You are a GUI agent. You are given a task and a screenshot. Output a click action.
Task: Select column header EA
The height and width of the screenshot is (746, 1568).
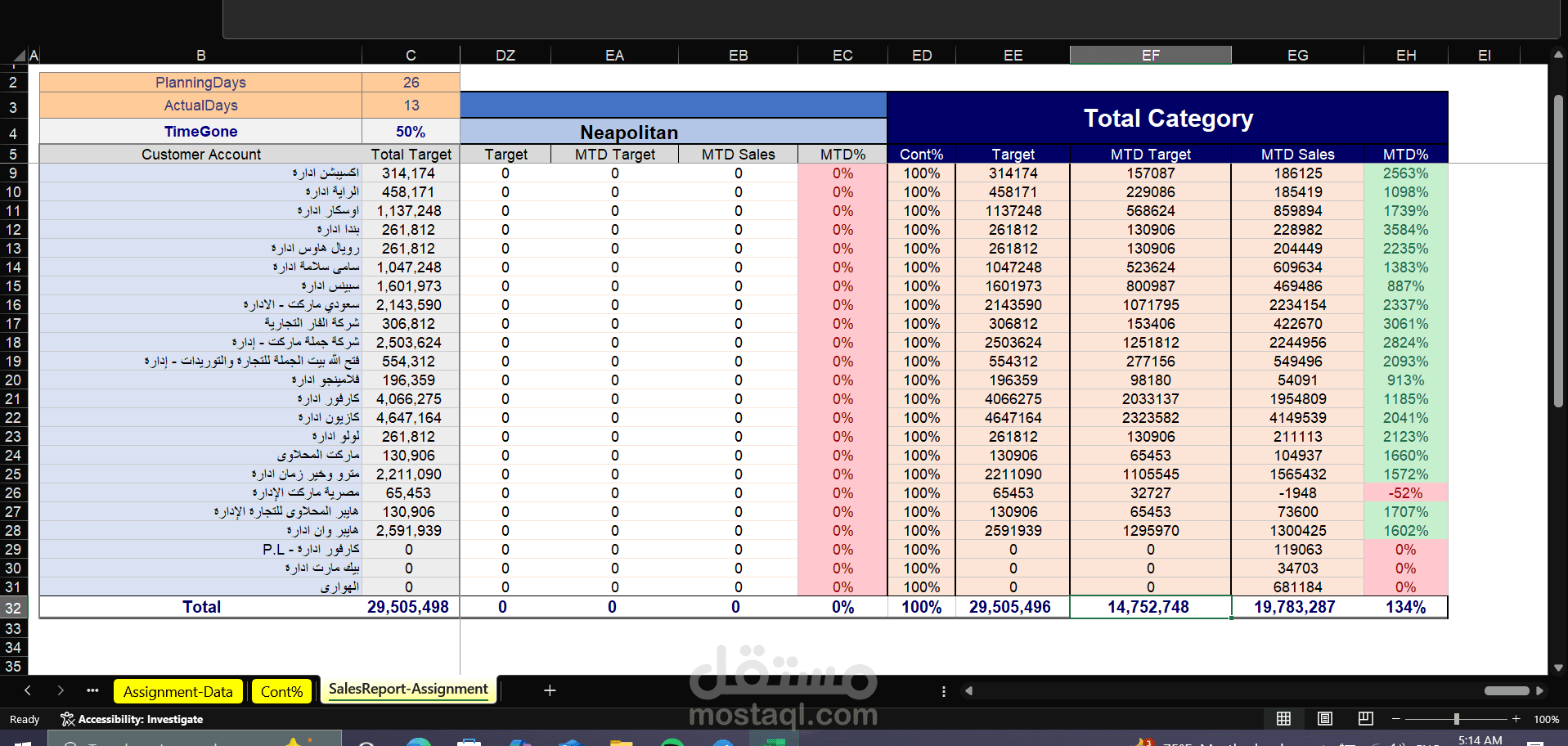coord(614,56)
